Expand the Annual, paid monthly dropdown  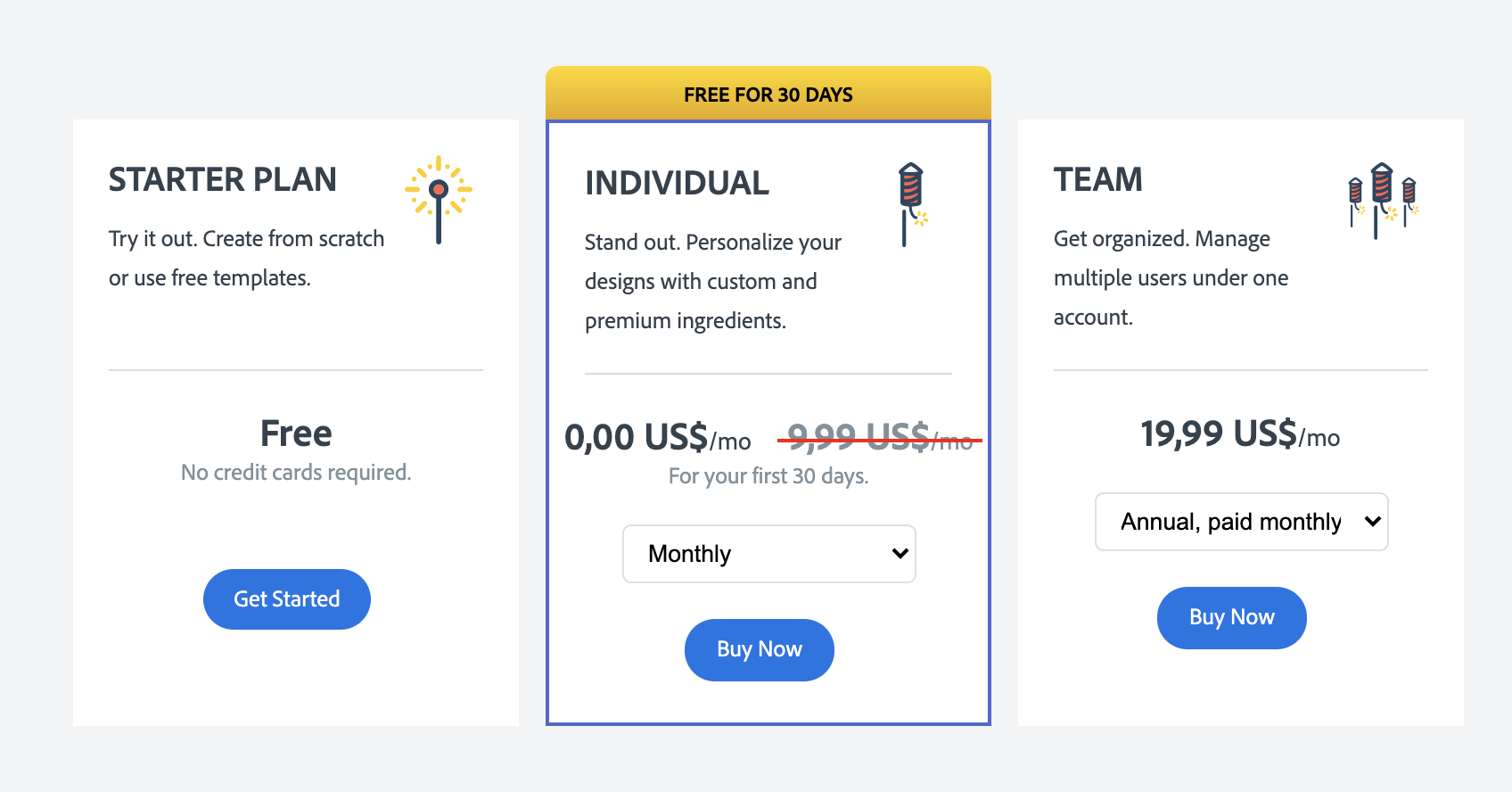point(1241,522)
